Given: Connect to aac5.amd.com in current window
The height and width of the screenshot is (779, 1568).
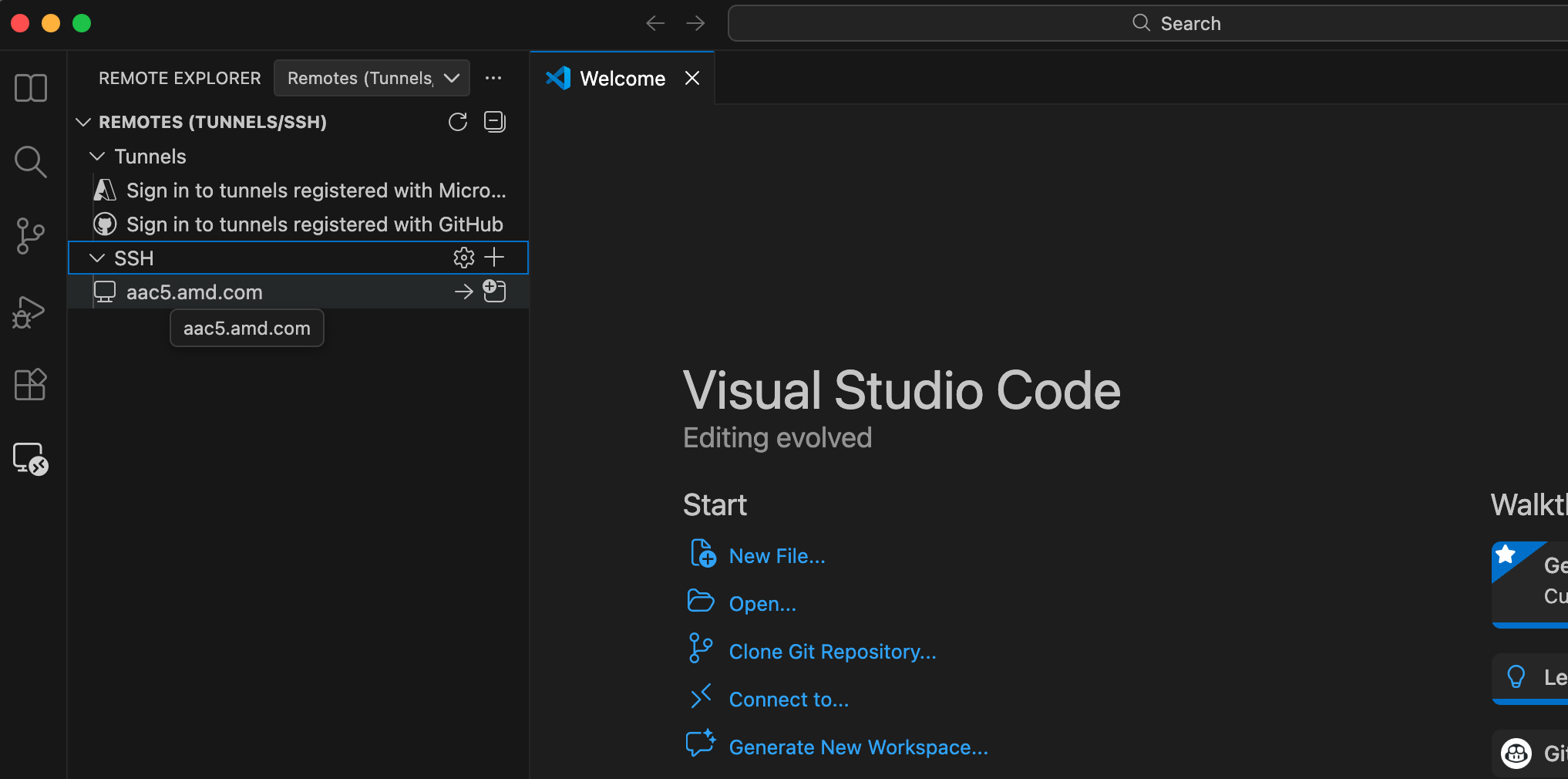Looking at the screenshot, I should point(463,292).
